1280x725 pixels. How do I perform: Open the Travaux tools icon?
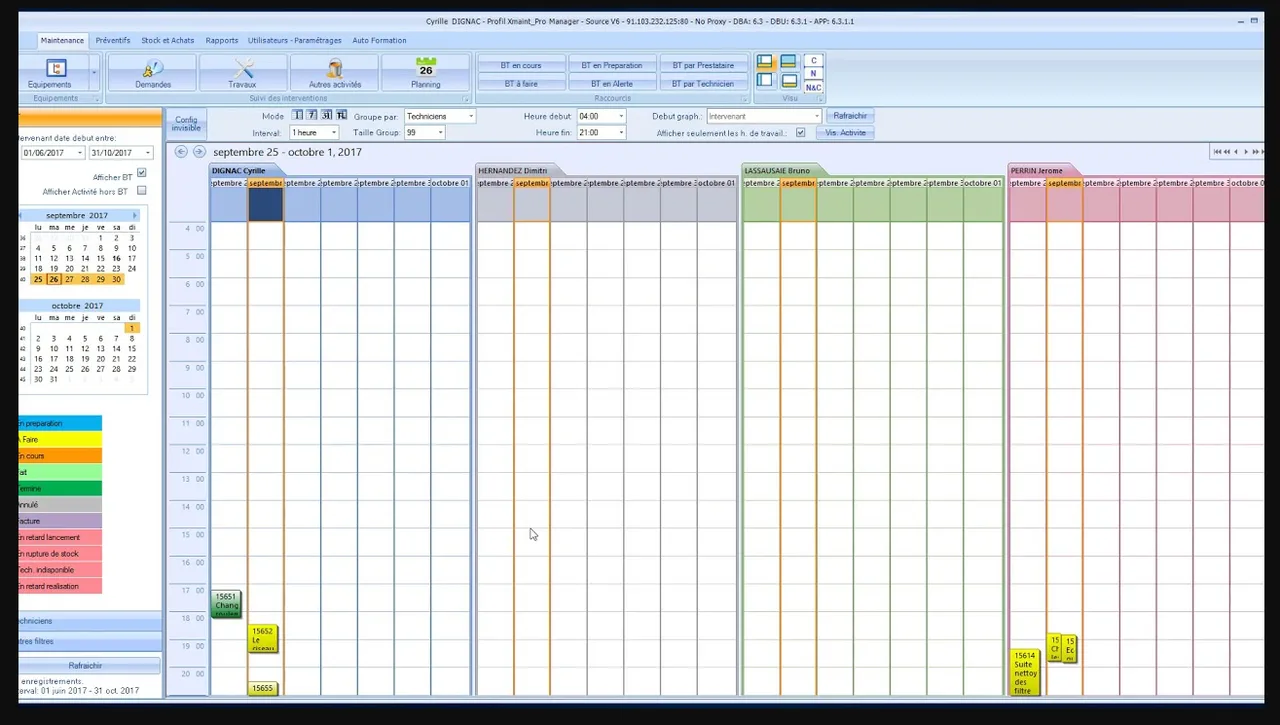[242, 73]
